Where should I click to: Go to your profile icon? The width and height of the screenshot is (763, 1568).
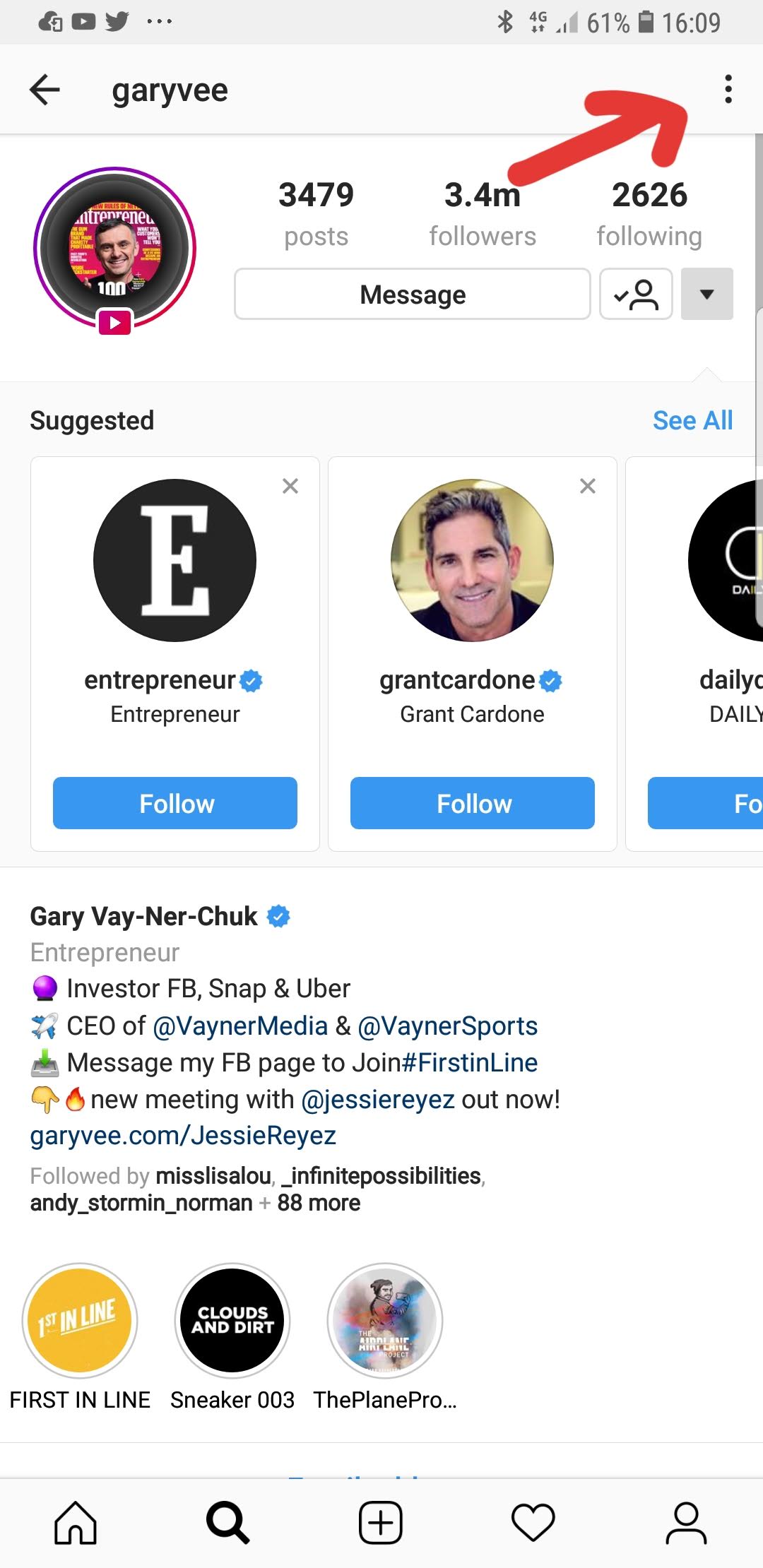(x=686, y=1522)
